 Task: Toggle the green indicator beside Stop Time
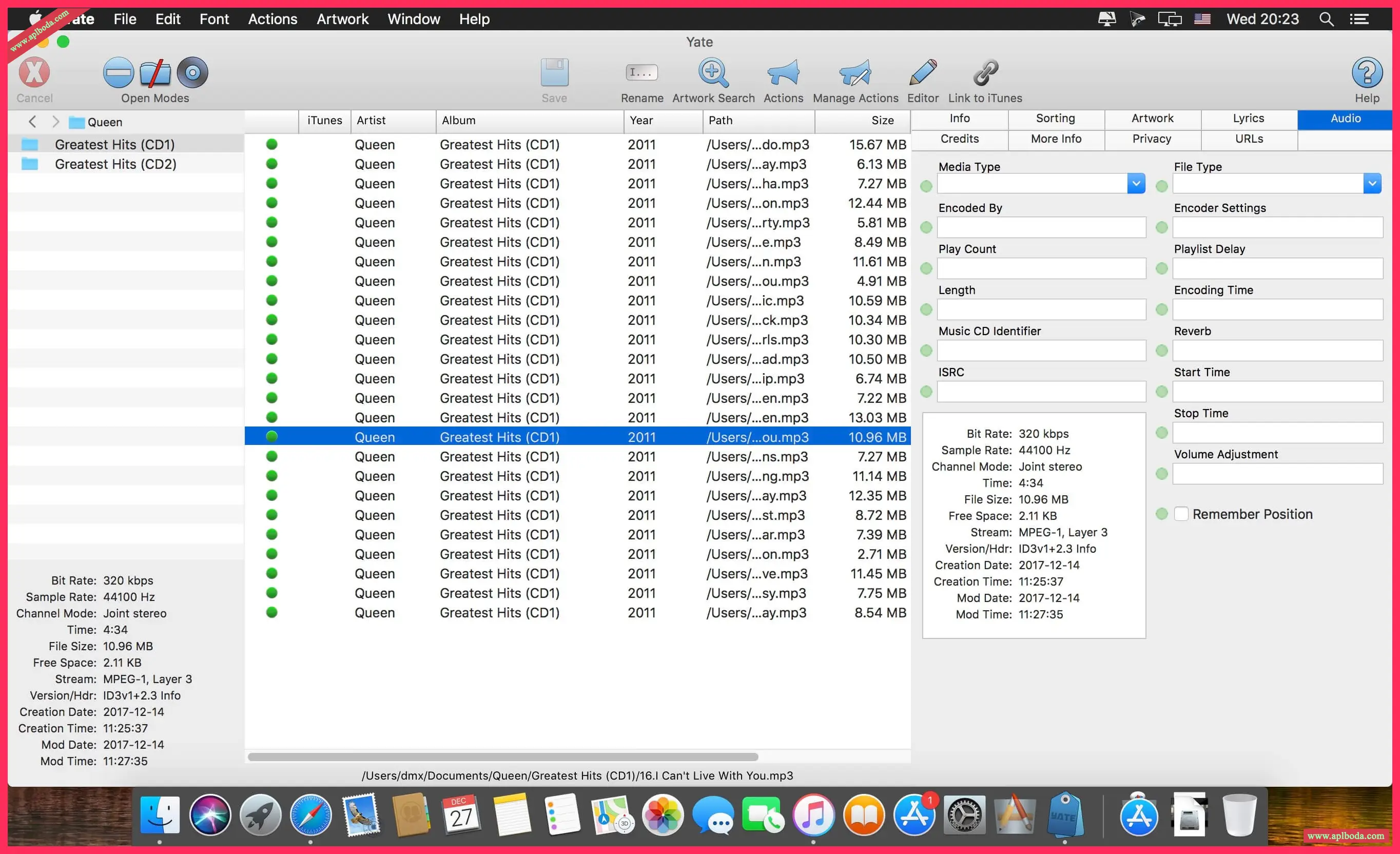pos(1162,433)
